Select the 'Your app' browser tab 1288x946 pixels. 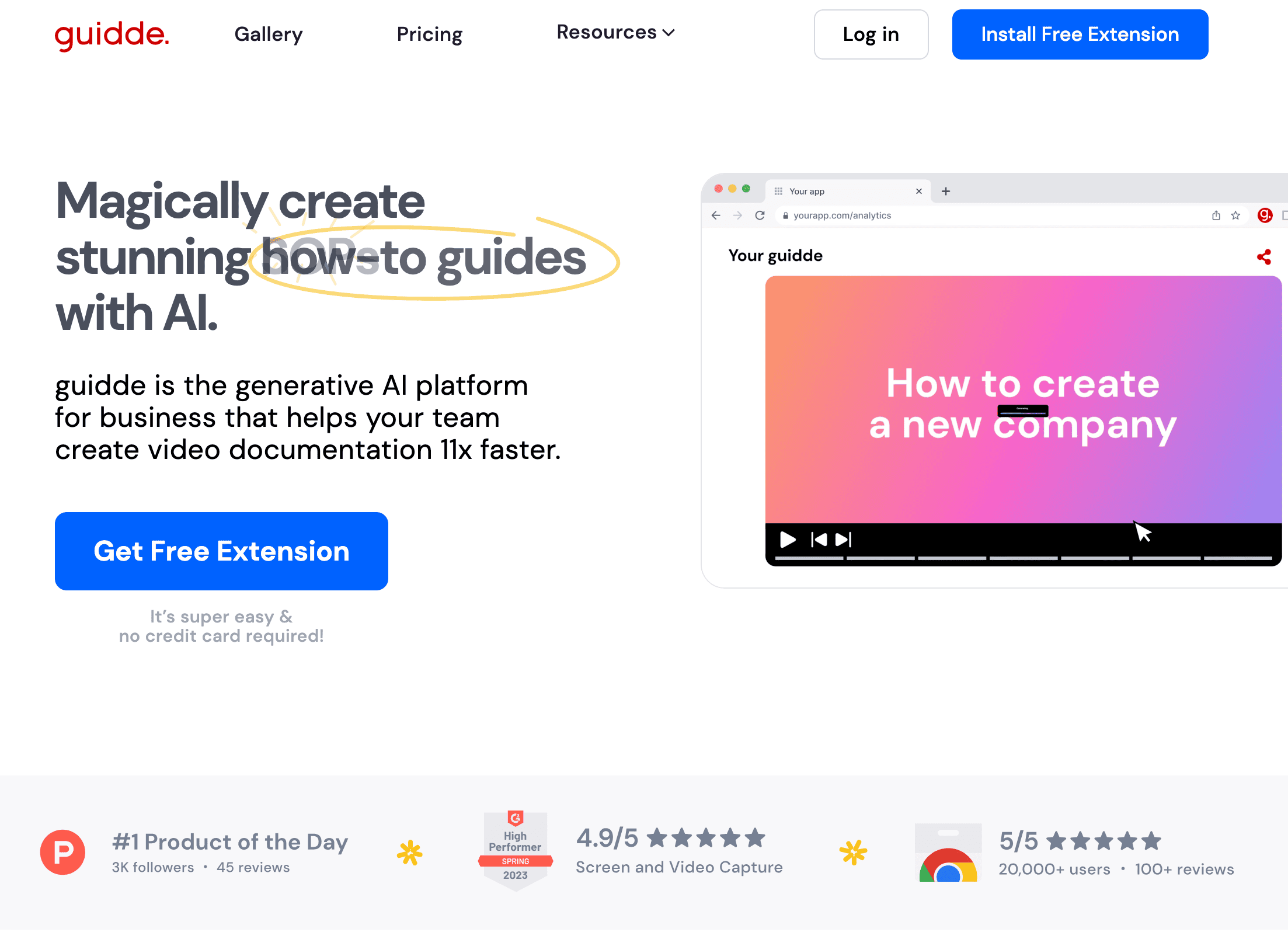[848, 191]
